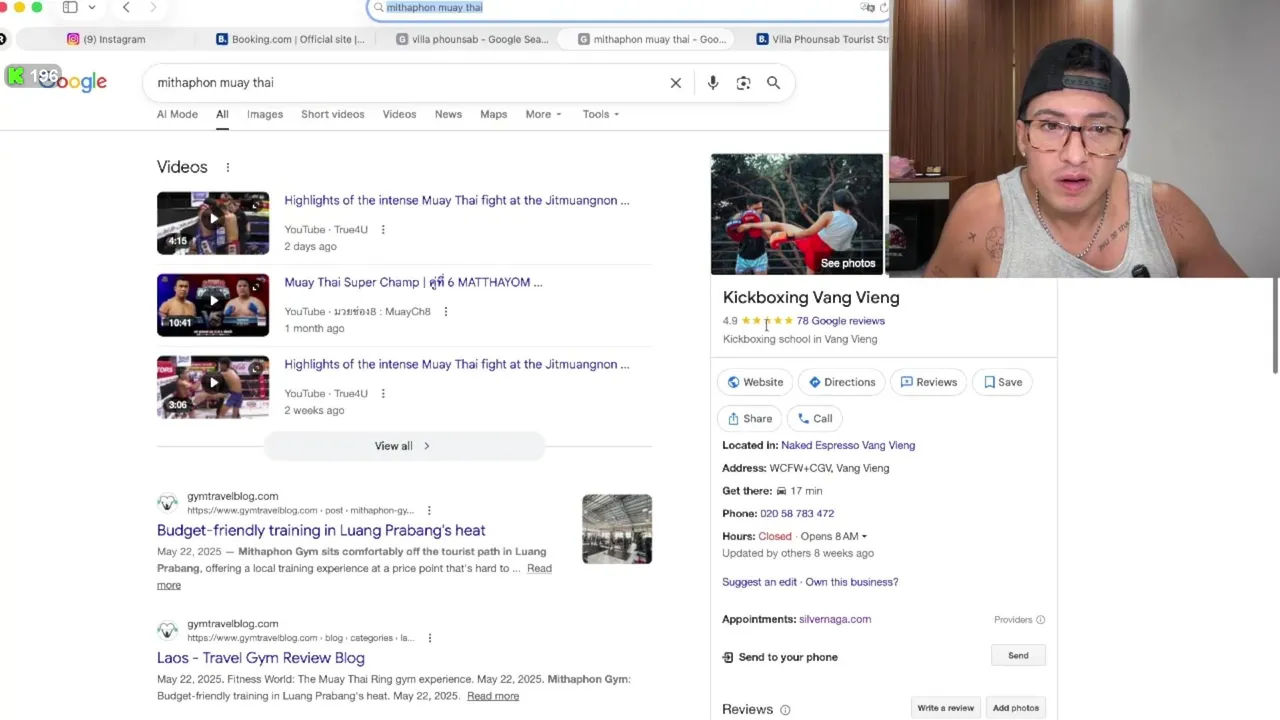Image resolution: width=1280 pixels, height=720 pixels.
Task: Read more on Budget-friendly training snippet
Action: coord(539,568)
